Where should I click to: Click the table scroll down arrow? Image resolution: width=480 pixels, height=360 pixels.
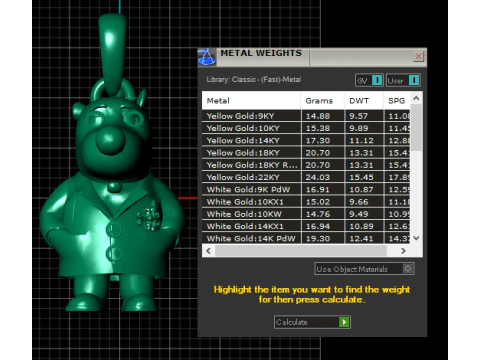416,238
